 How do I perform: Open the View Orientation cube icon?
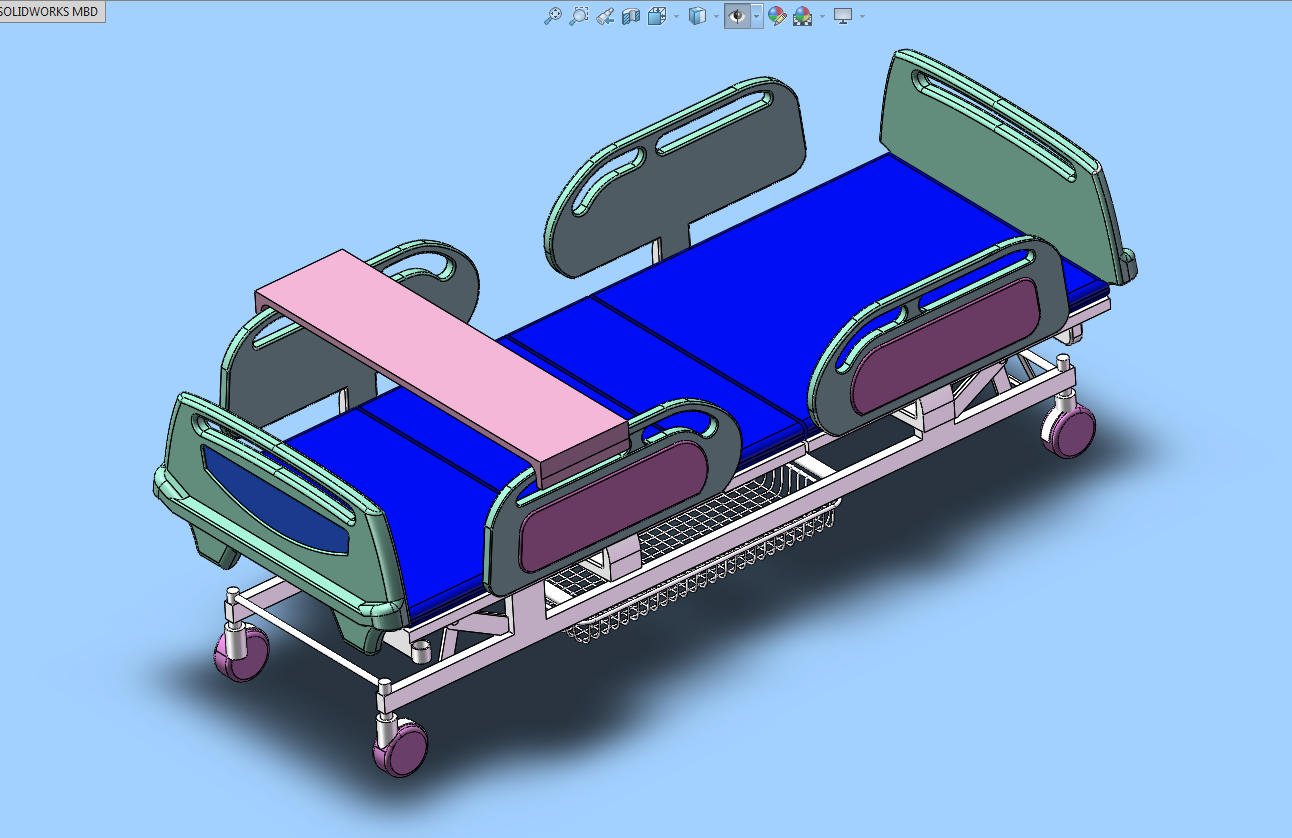click(x=657, y=16)
